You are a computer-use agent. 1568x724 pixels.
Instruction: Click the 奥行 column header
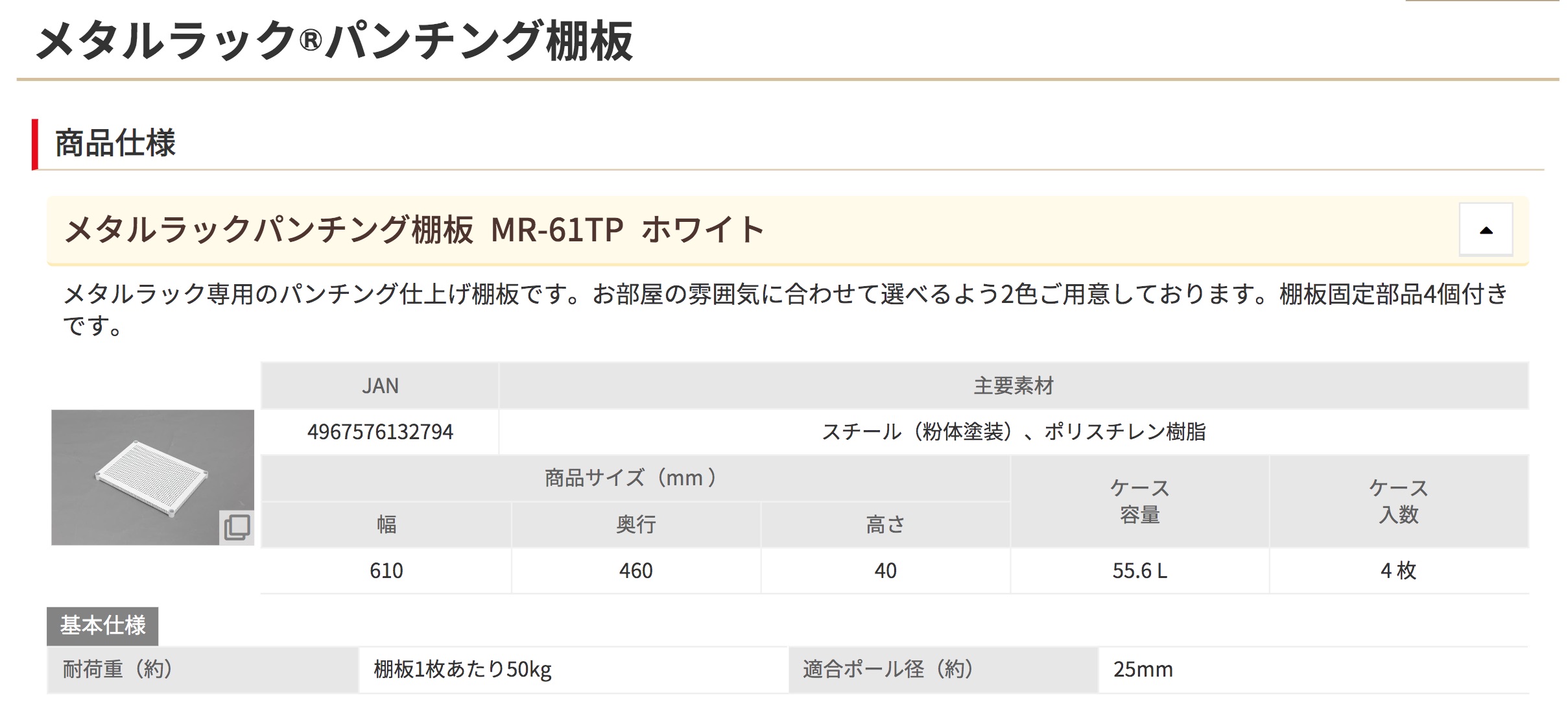[636, 524]
